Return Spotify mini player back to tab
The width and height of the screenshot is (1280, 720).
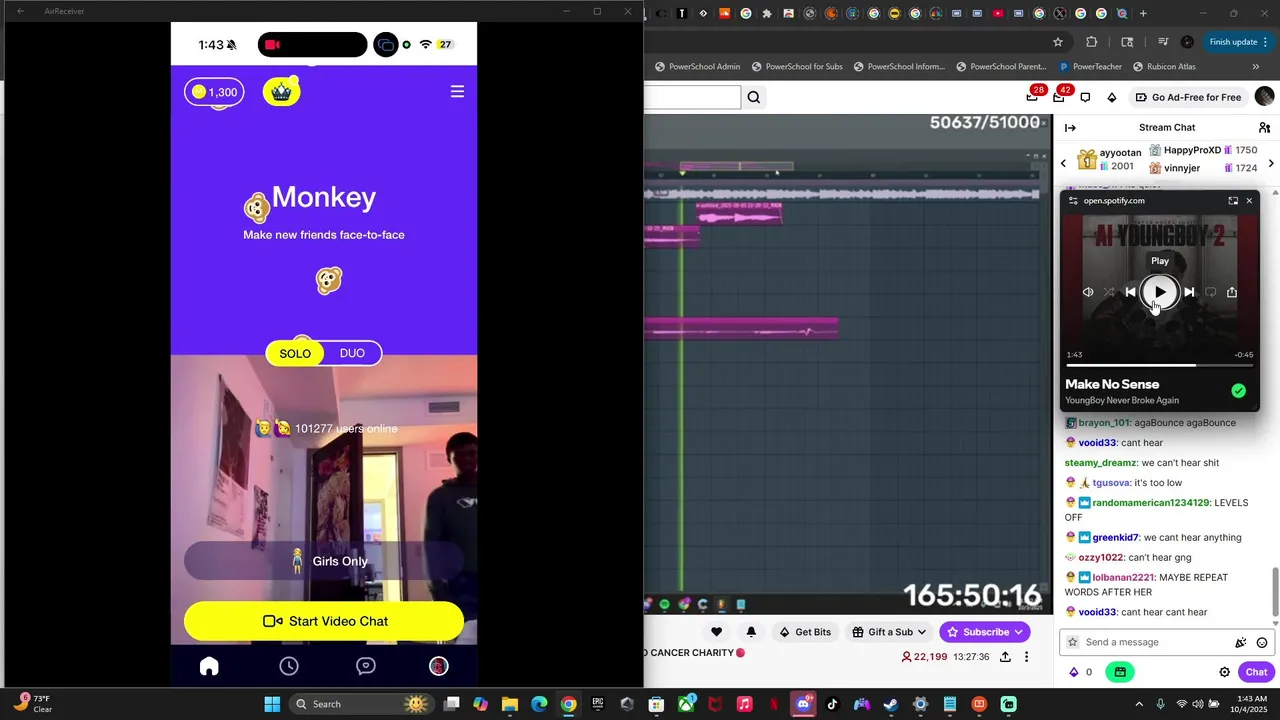point(1233,201)
